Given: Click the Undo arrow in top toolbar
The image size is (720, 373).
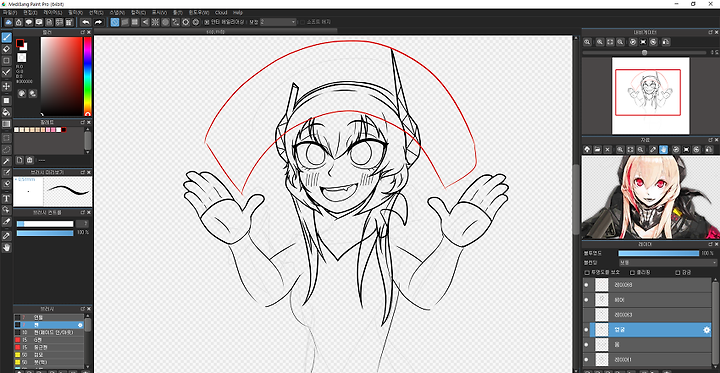Looking at the screenshot, I should coord(85,22).
